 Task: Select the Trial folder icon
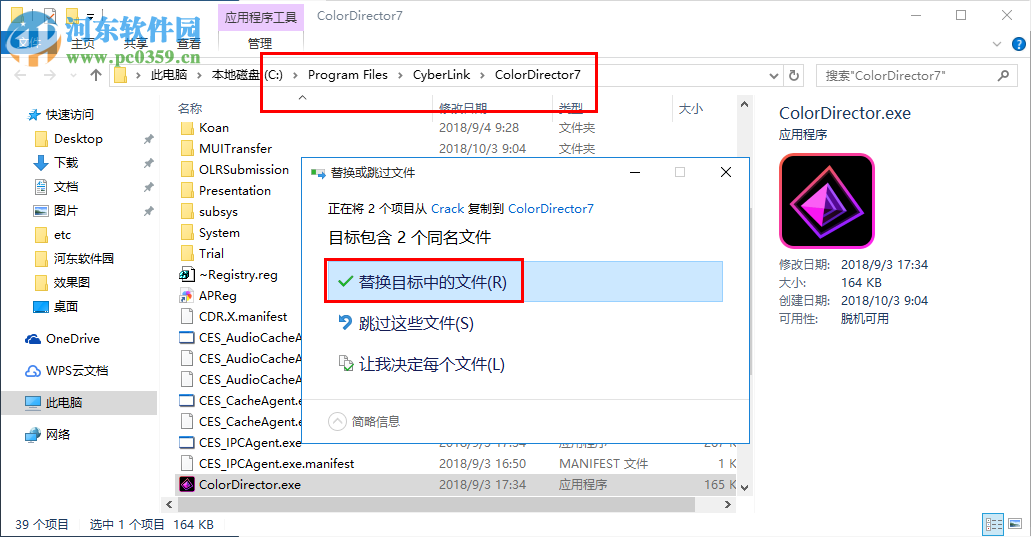point(187,254)
